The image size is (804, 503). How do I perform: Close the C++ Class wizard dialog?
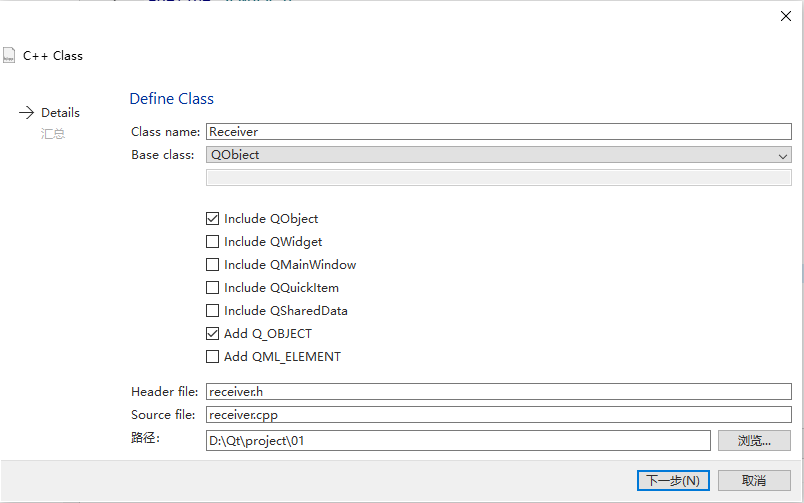[x=786, y=16]
